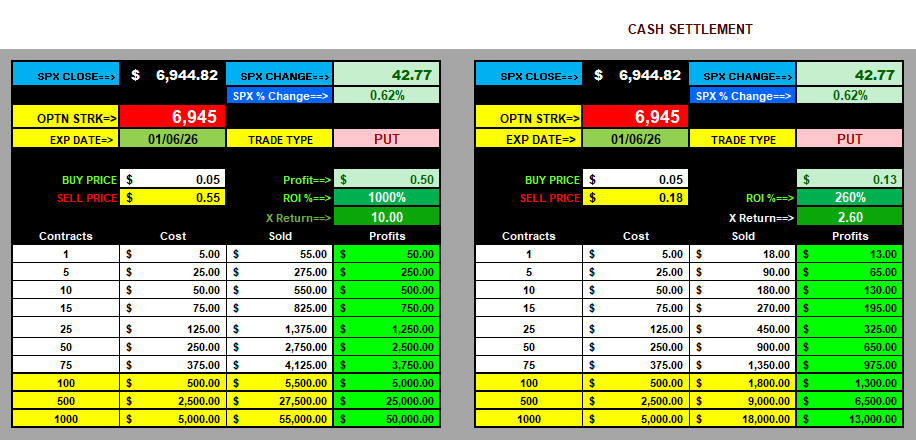Image resolution: width=916 pixels, height=440 pixels.
Task: Select the sell price cell showing 0.55
Action: pos(172,198)
